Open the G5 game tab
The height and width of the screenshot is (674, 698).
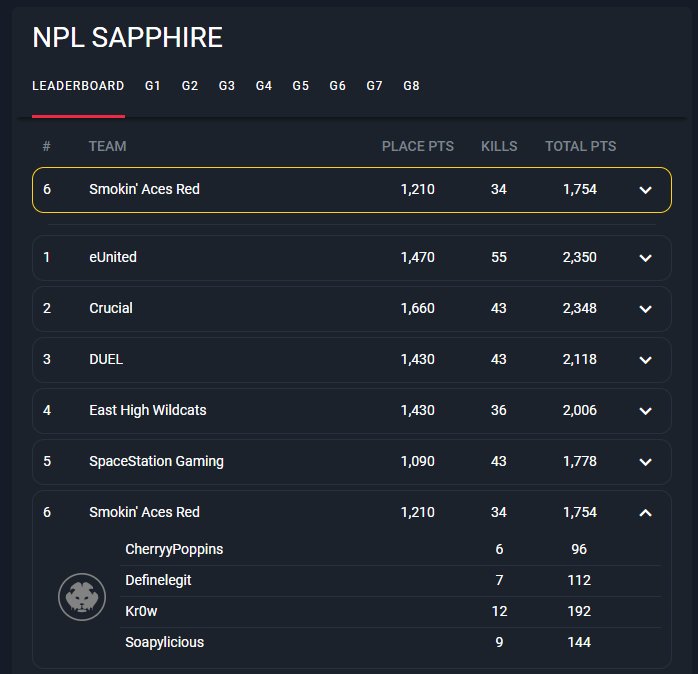[x=300, y=85]
